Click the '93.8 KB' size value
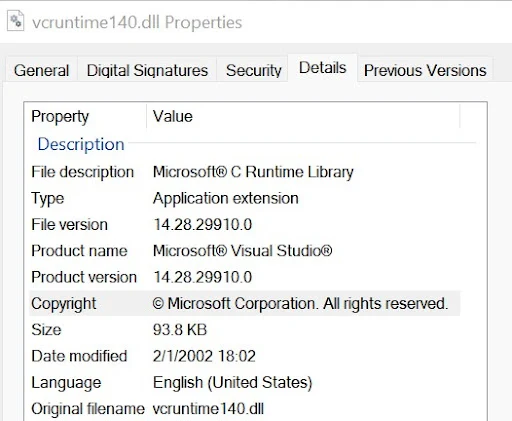This screenshot has height=421, width=512. click(180, 330)
